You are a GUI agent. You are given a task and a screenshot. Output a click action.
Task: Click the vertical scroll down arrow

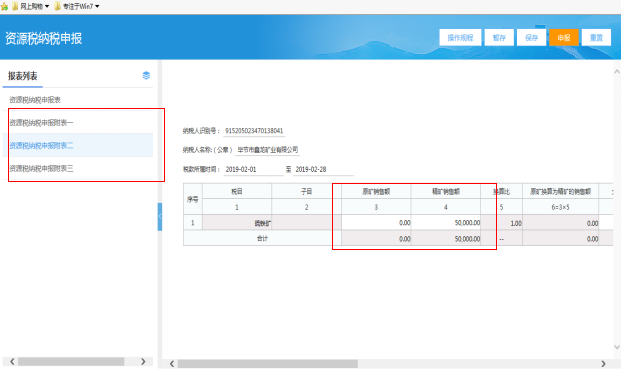coord(617,347)
